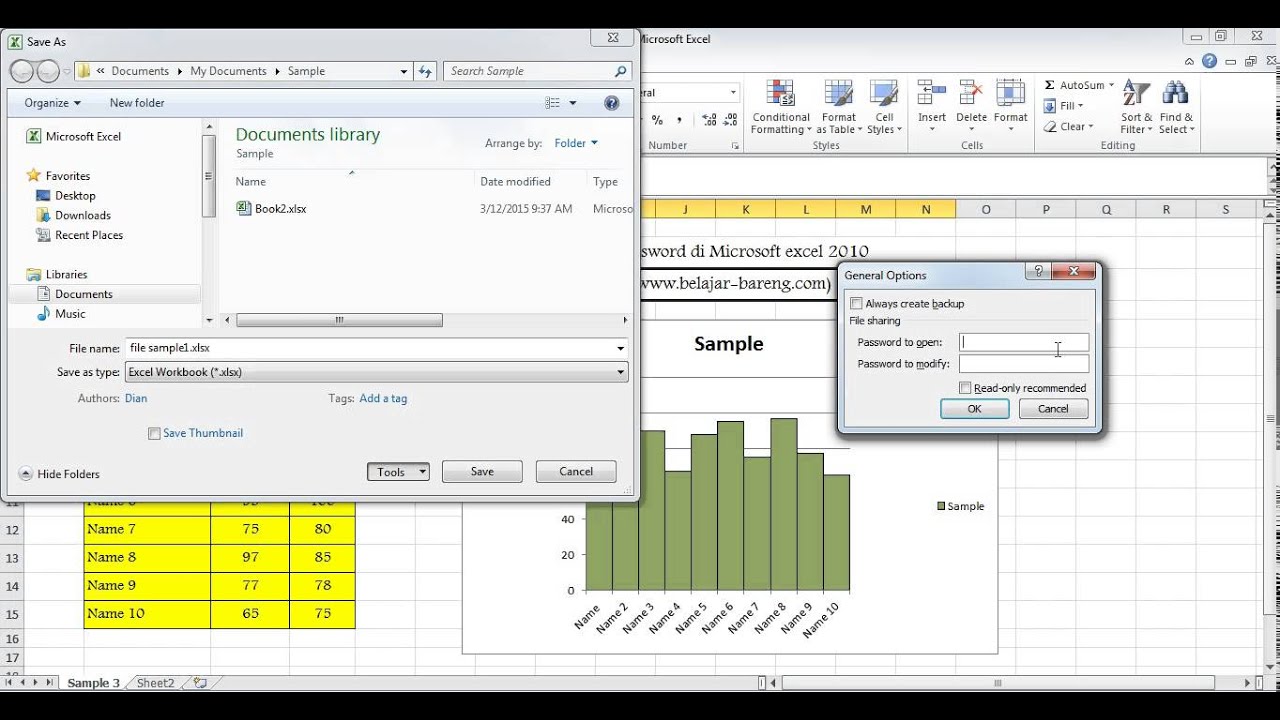Collapse the dialog with Hide Folders
Viewport: 1280px width, 720px height.
click(x=59, y=474)
